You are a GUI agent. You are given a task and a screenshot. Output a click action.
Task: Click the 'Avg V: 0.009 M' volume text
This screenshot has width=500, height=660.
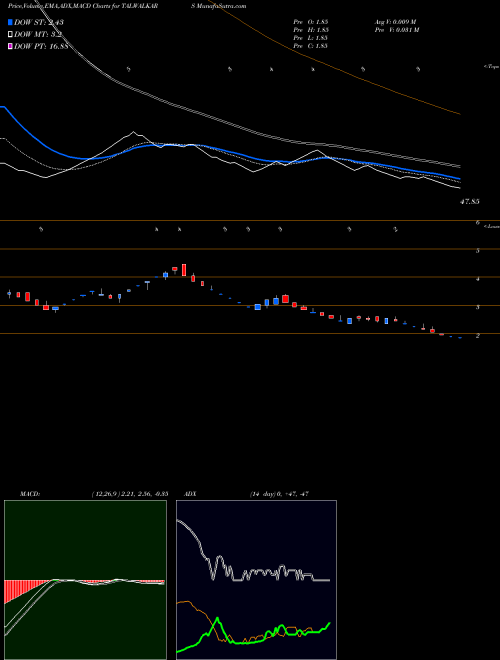[396, 22]
